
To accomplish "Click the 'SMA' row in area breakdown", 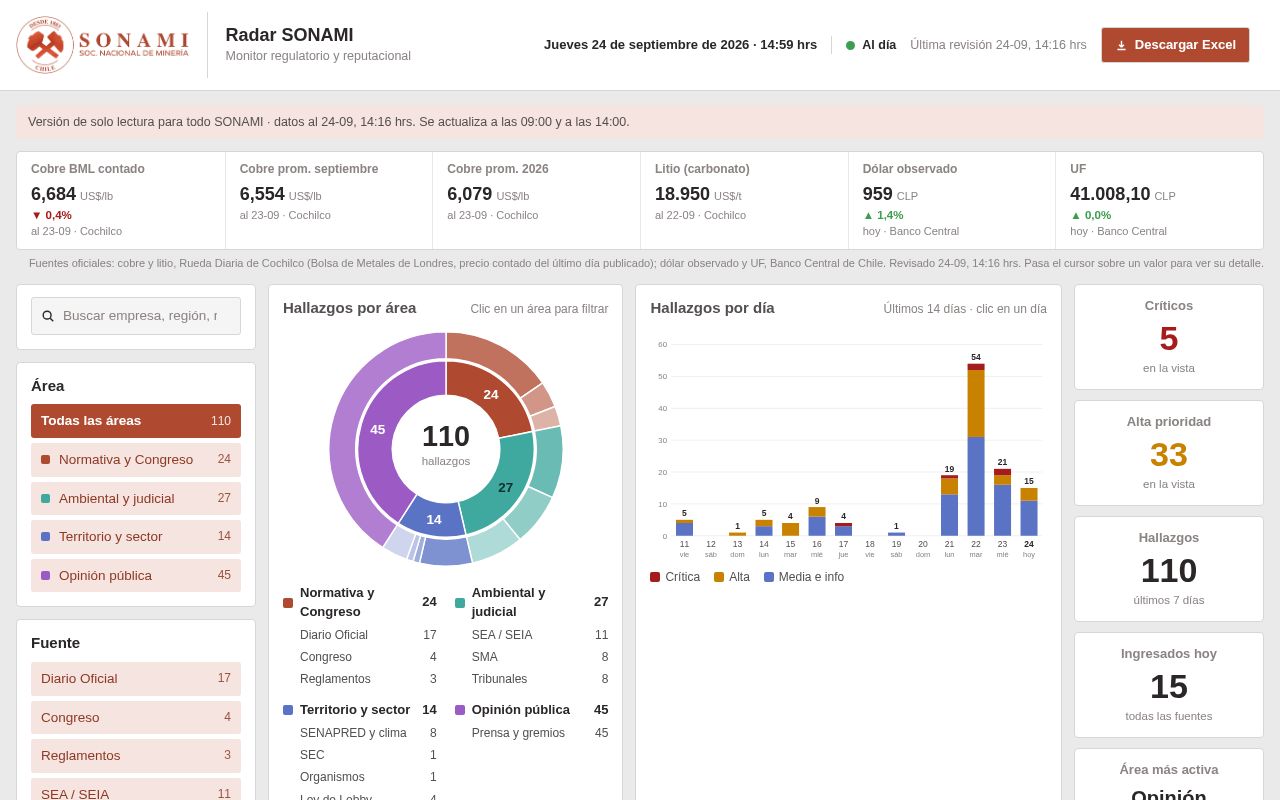I will click(x=540, y=657).
